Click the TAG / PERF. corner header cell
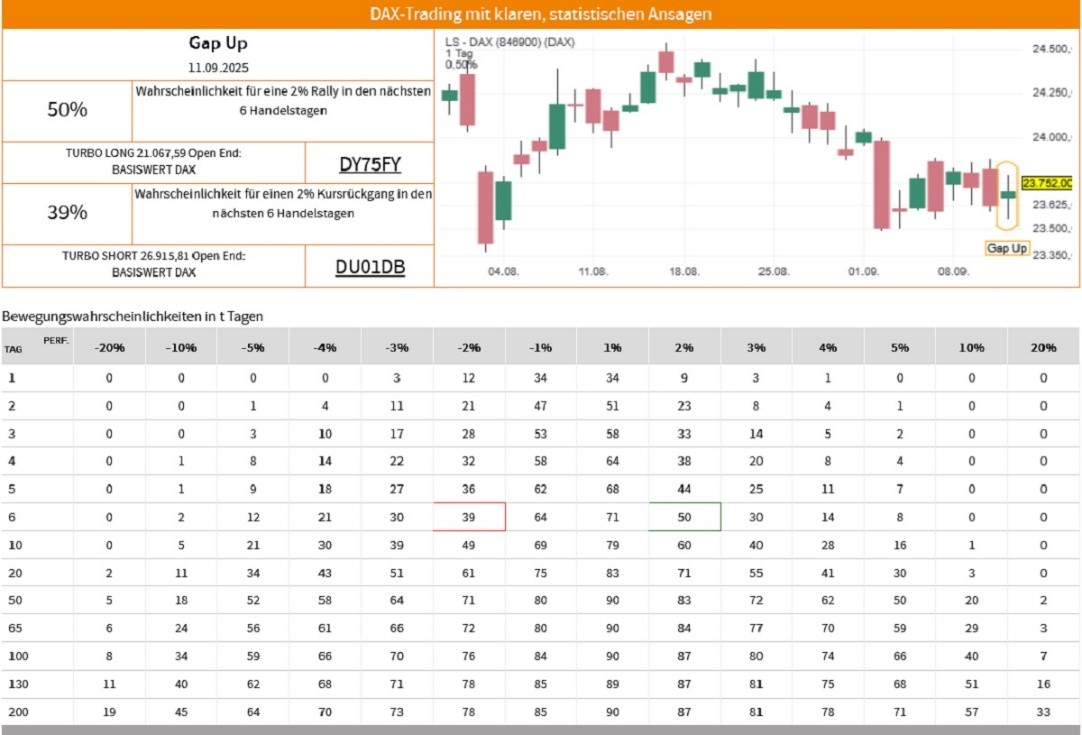This screenshot has height=735, width=1082. coord(37,346)
